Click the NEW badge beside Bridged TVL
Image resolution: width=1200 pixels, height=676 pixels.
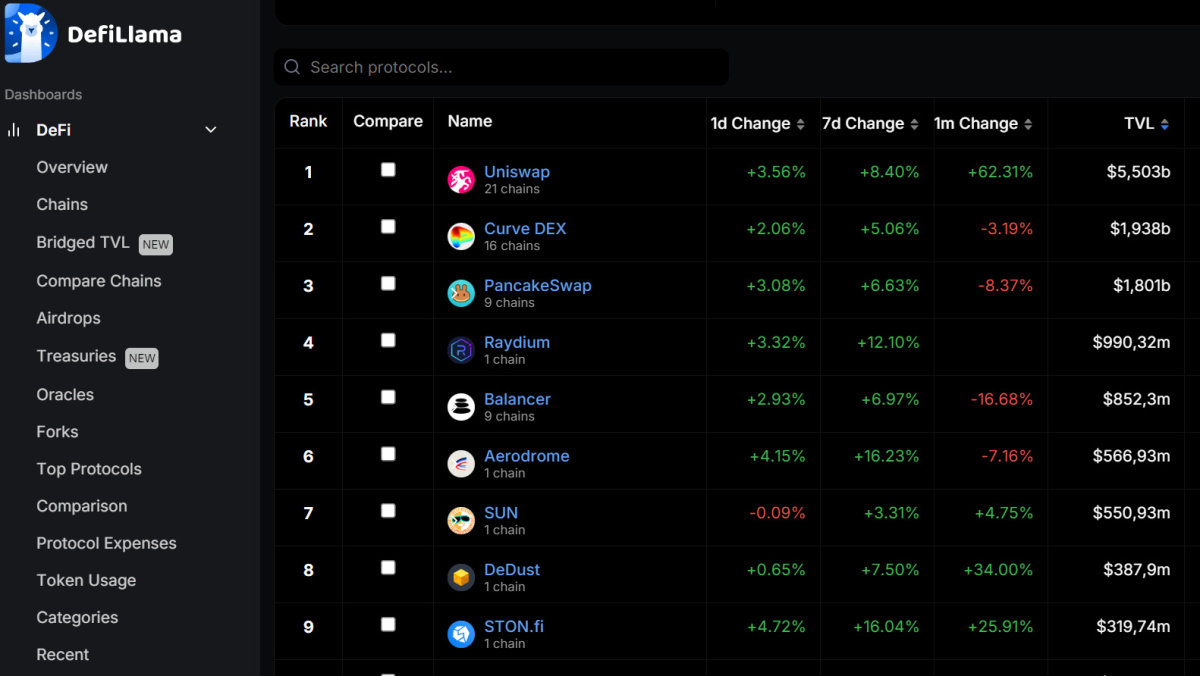[x=155, y=244]
